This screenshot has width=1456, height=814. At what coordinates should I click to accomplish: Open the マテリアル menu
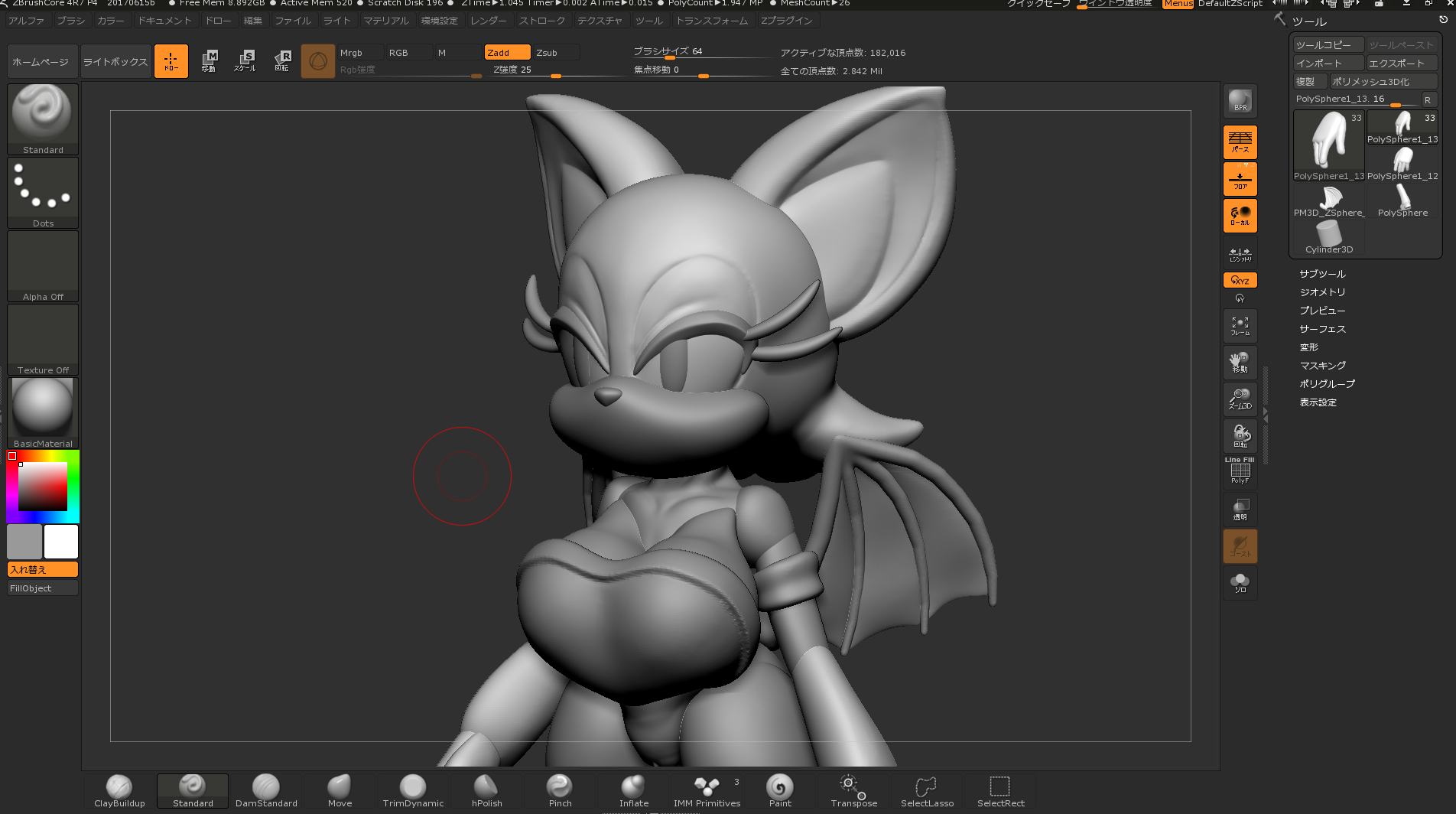click(x=386, y=21)
